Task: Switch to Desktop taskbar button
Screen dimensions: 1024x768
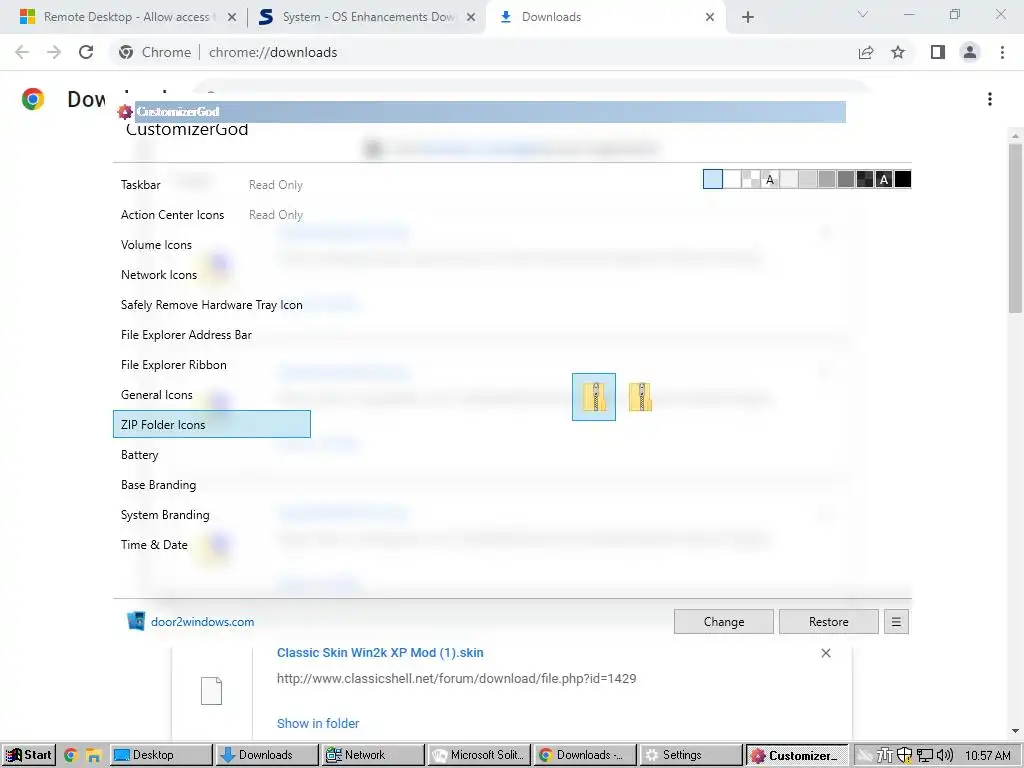Action: tap(161, 755)
